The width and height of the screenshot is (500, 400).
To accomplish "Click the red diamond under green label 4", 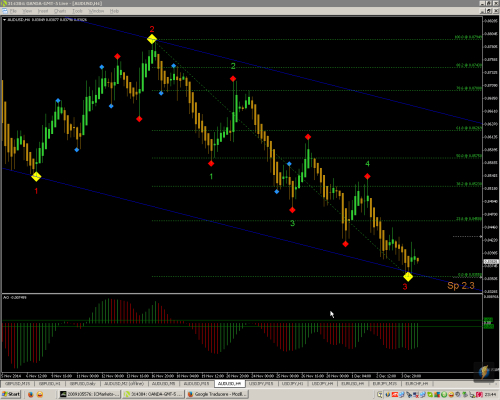I will click(x=367, y=176).
